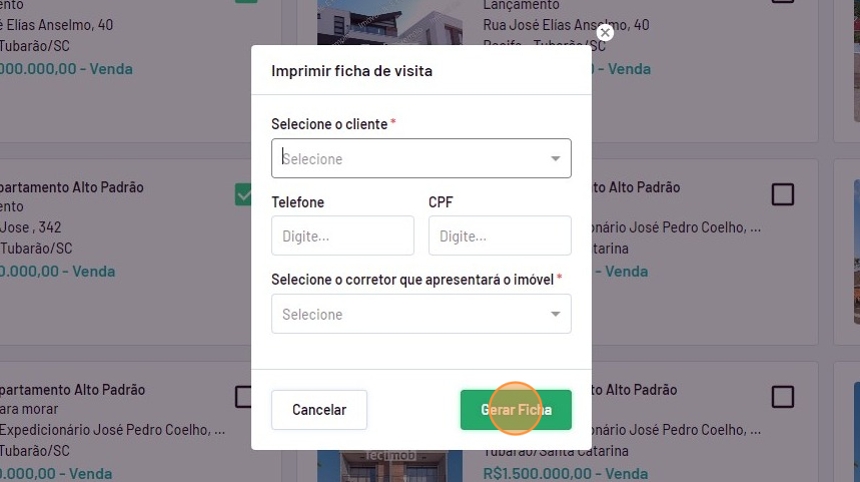
Task: Click the Telefone input field
Action: coord(342,236)
